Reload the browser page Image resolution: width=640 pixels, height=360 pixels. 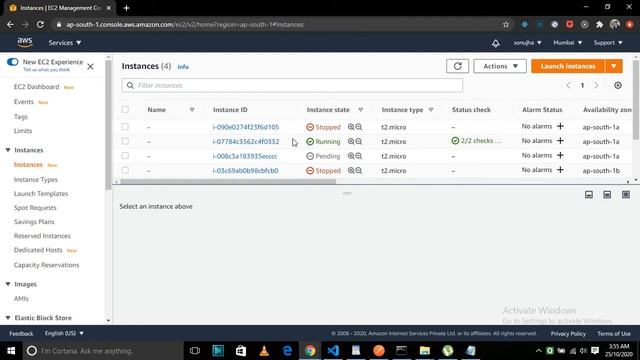(x=40, y=24)
